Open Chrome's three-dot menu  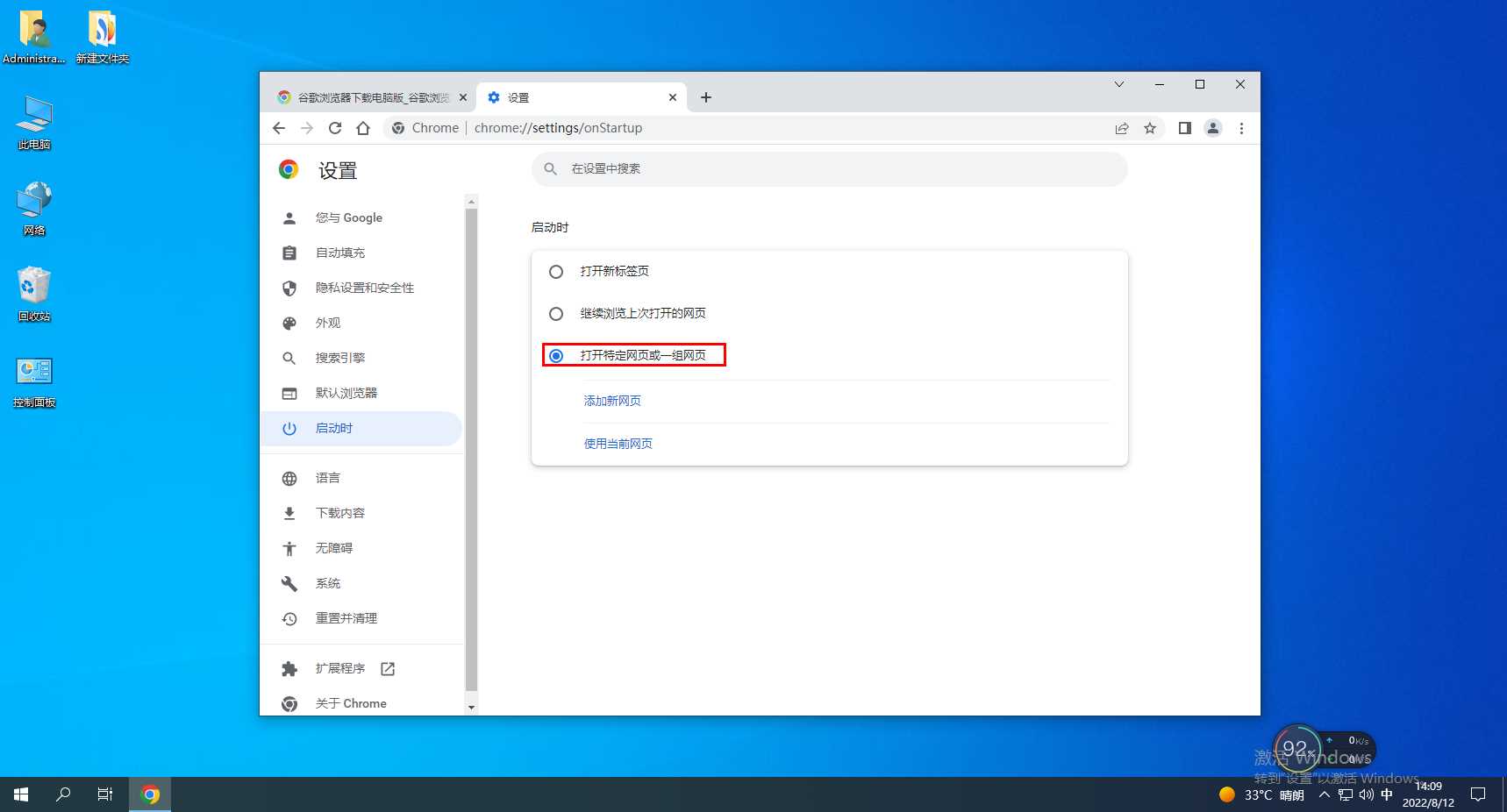coord(1241,128)
